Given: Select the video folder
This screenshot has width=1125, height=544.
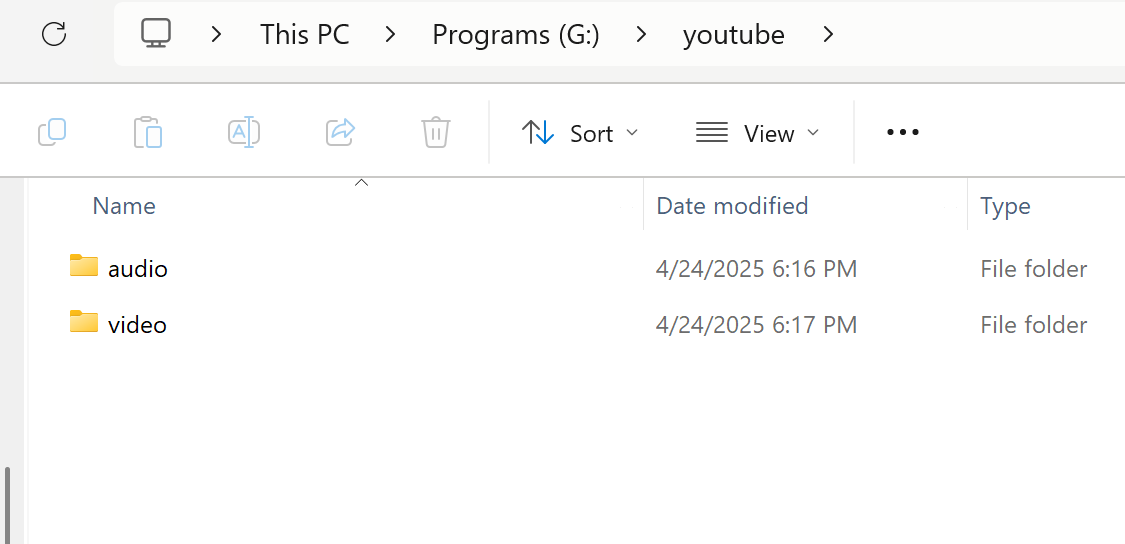Looking at the screenshot, I should pos(137,325).
